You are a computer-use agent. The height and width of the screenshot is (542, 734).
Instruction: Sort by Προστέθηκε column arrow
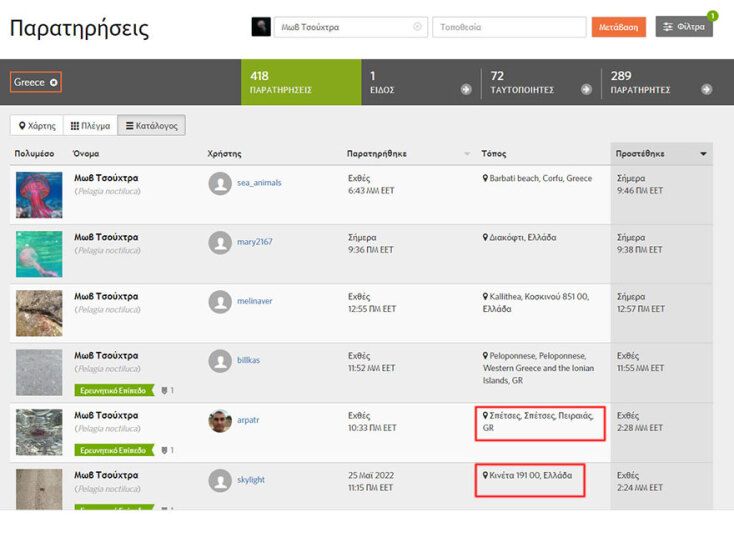(703, 154)
